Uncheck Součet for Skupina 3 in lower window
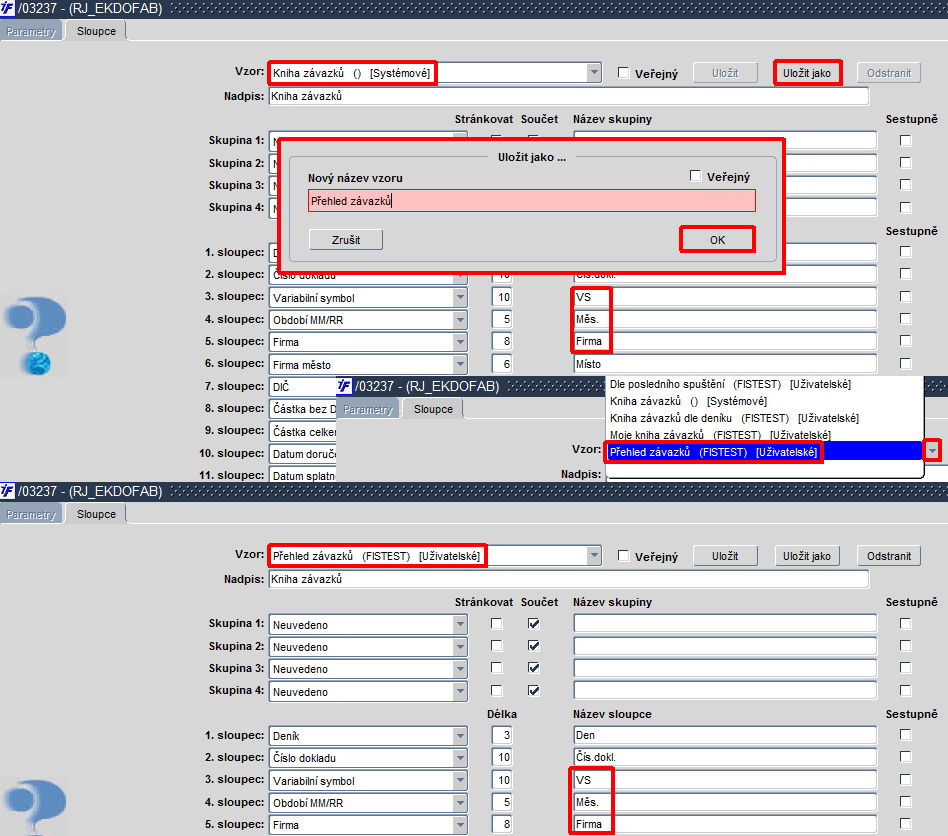 point(533,667)
